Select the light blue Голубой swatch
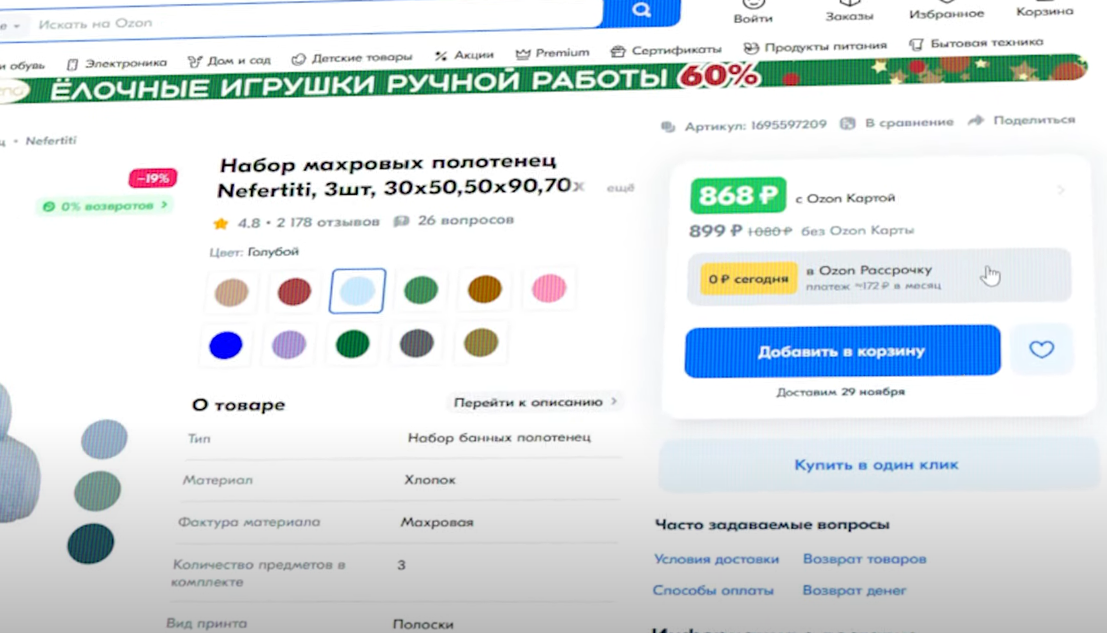Viewport: 1107px width, 633px height. pyautogui.click(x=357, y=290)
